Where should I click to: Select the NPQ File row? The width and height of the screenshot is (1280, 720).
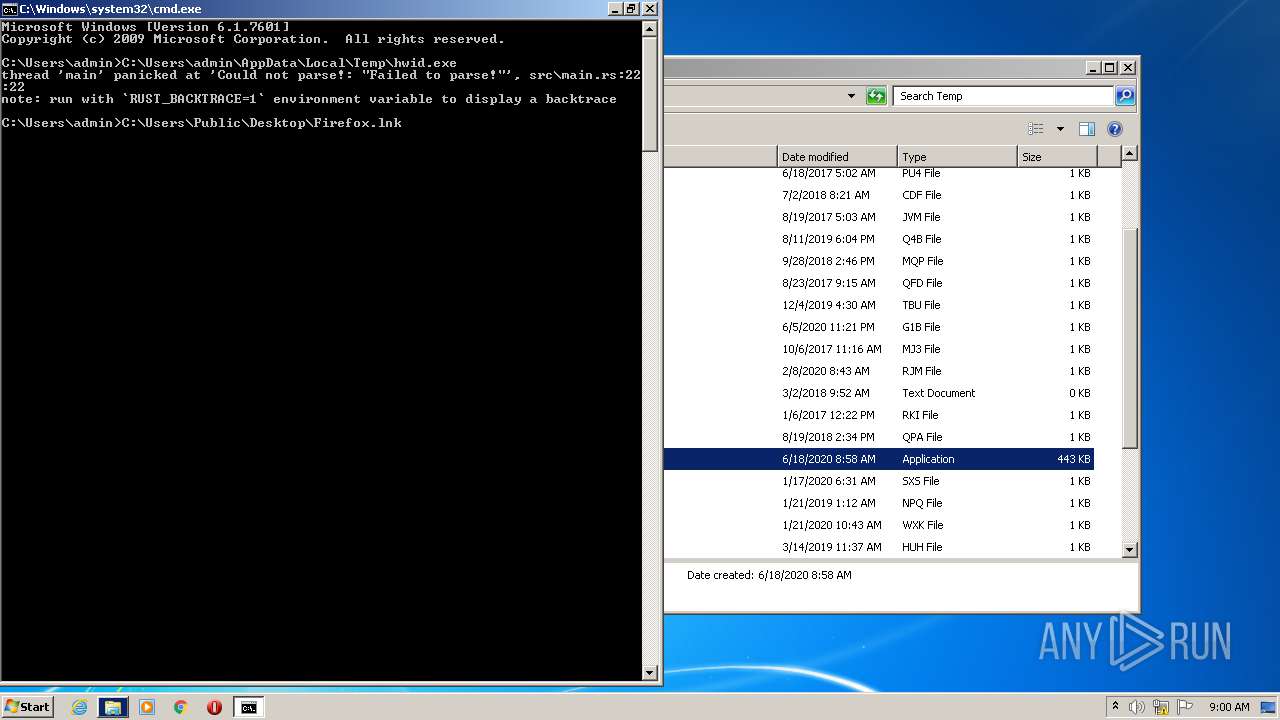pyautogui.click(x=879, y=503)
